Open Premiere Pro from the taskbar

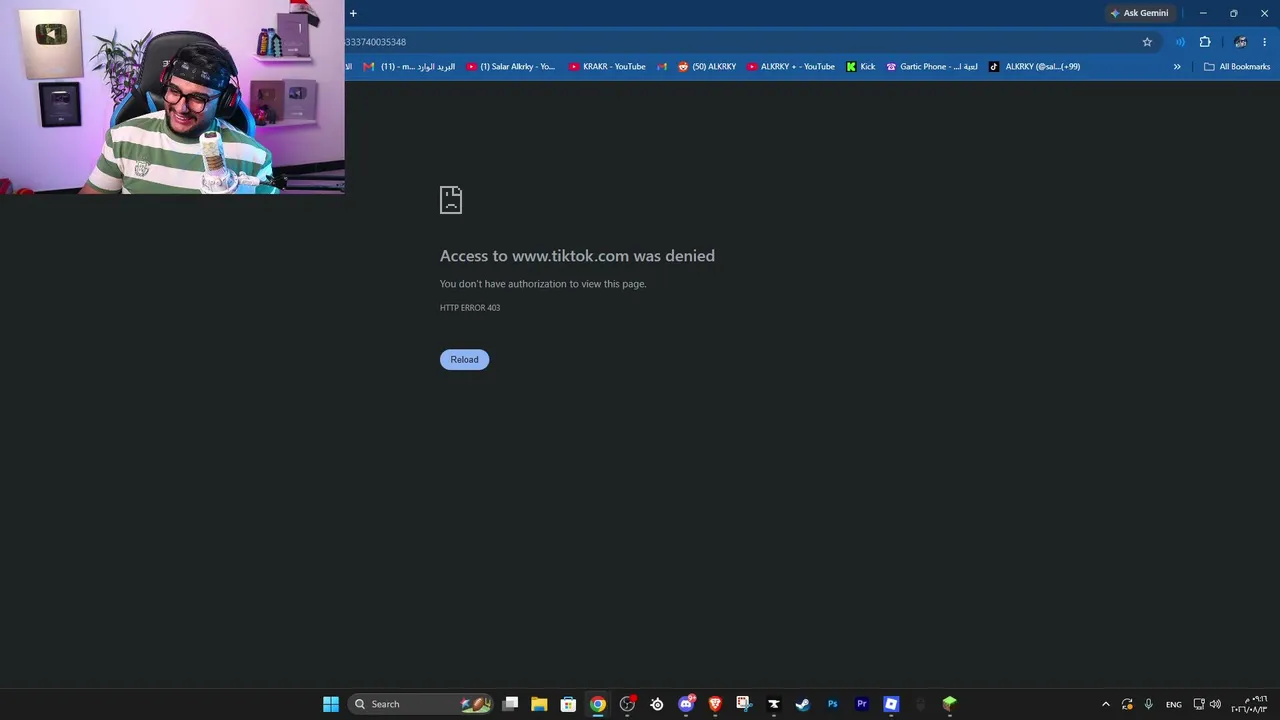tap(861, 704)
